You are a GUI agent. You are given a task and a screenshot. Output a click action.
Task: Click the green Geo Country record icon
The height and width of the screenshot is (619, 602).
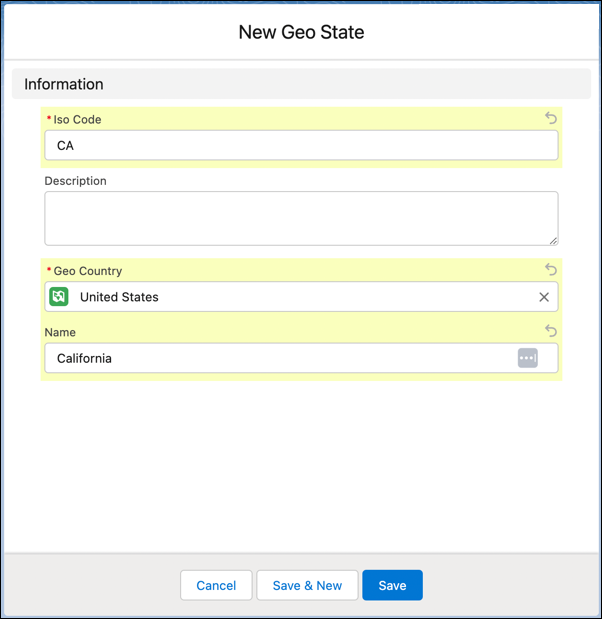(59, 296)
